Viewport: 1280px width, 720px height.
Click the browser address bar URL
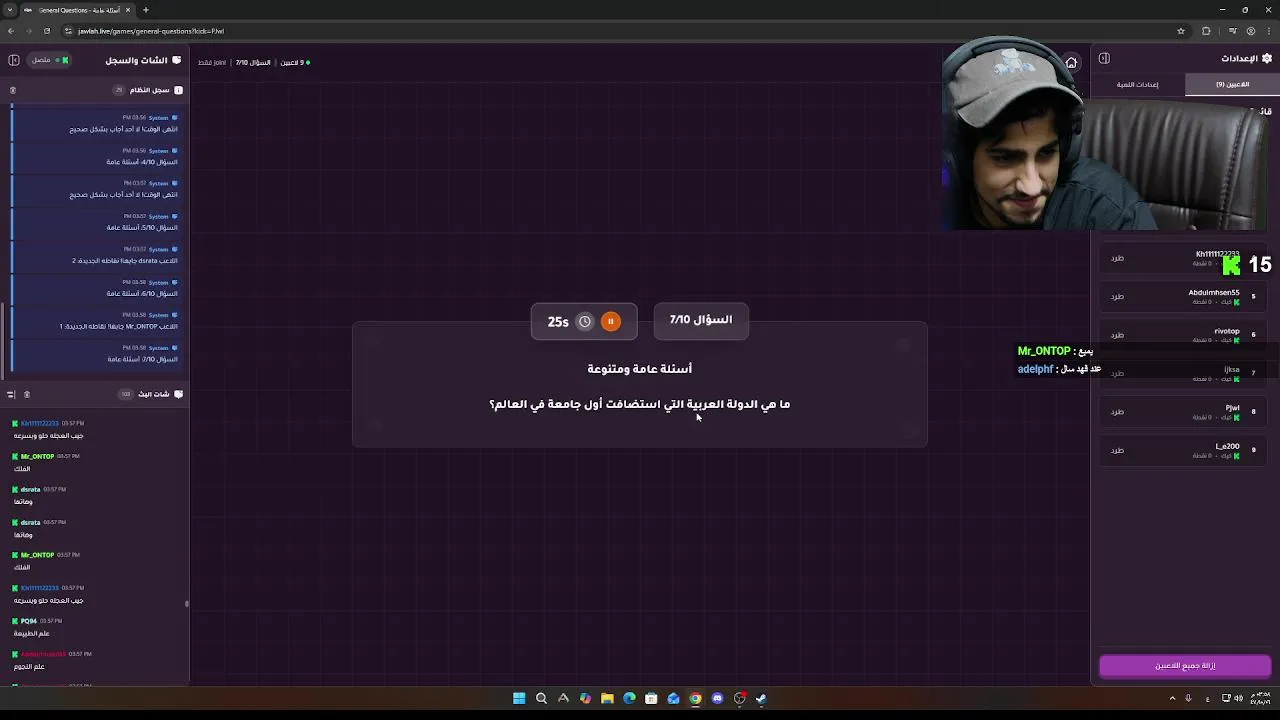click(150, 31)
